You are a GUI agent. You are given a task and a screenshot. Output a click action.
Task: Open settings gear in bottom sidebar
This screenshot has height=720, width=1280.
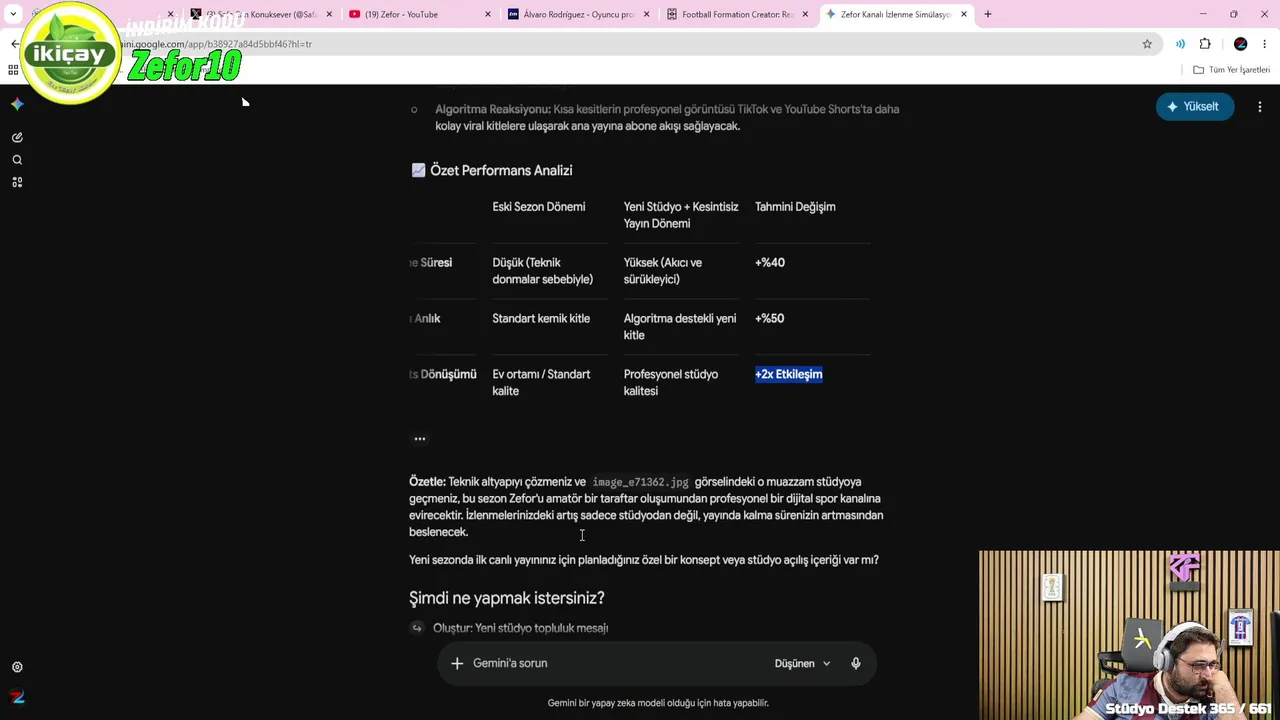click(x=17, y=667)
